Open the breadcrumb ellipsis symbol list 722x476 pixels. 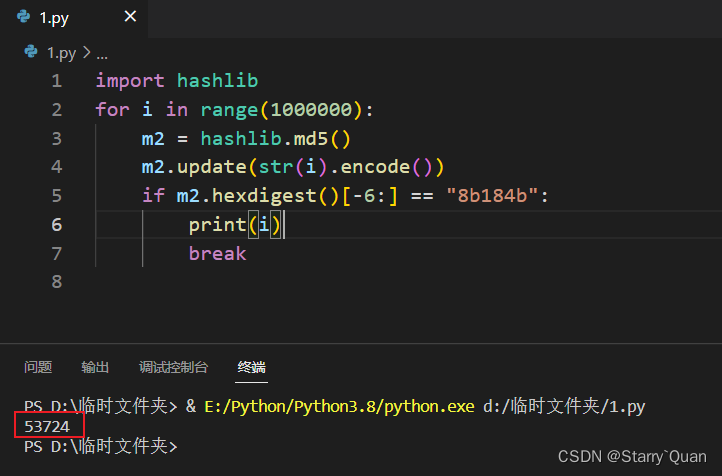102,56
